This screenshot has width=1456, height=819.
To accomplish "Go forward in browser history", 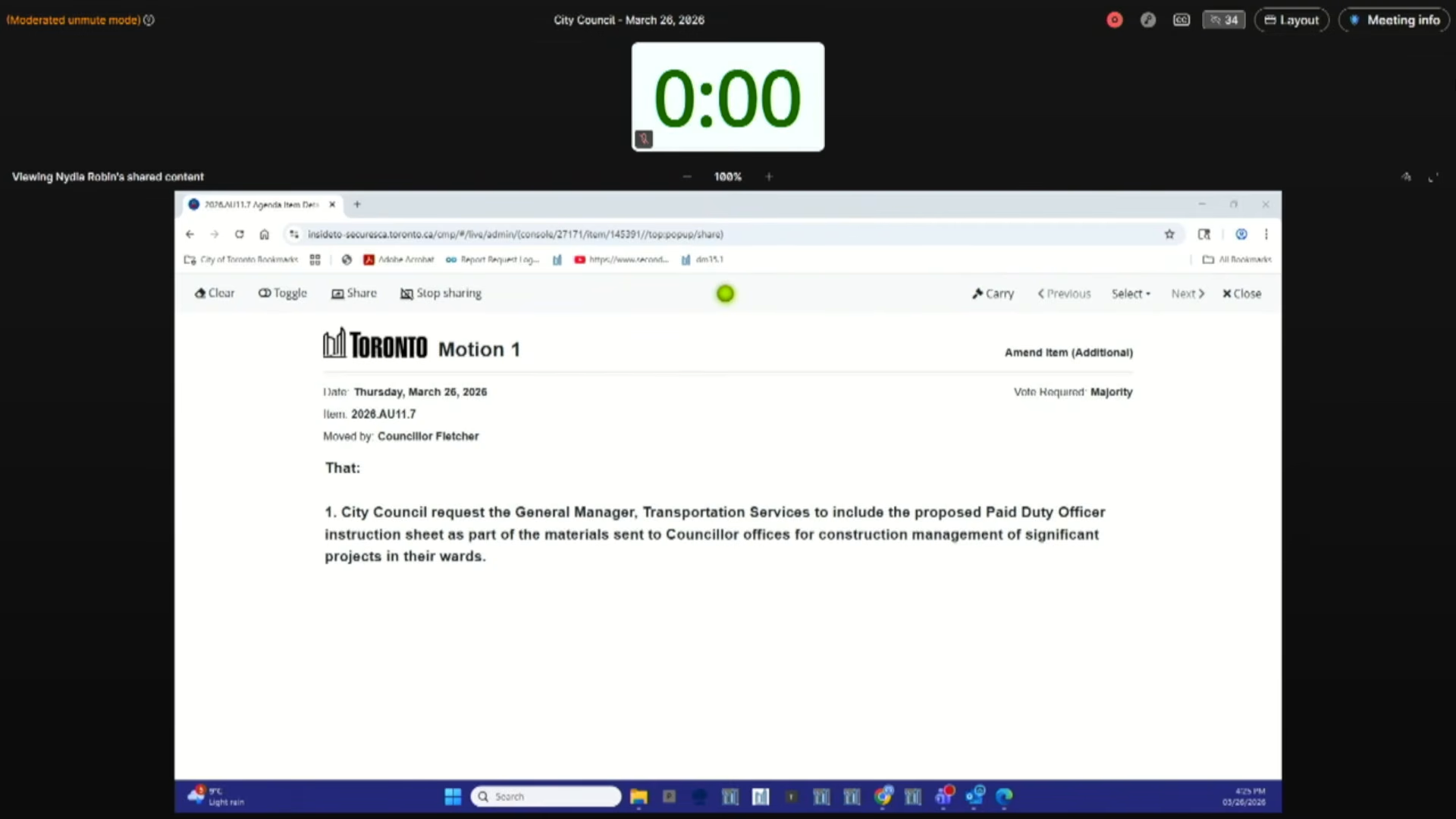I will coord(215,234).
